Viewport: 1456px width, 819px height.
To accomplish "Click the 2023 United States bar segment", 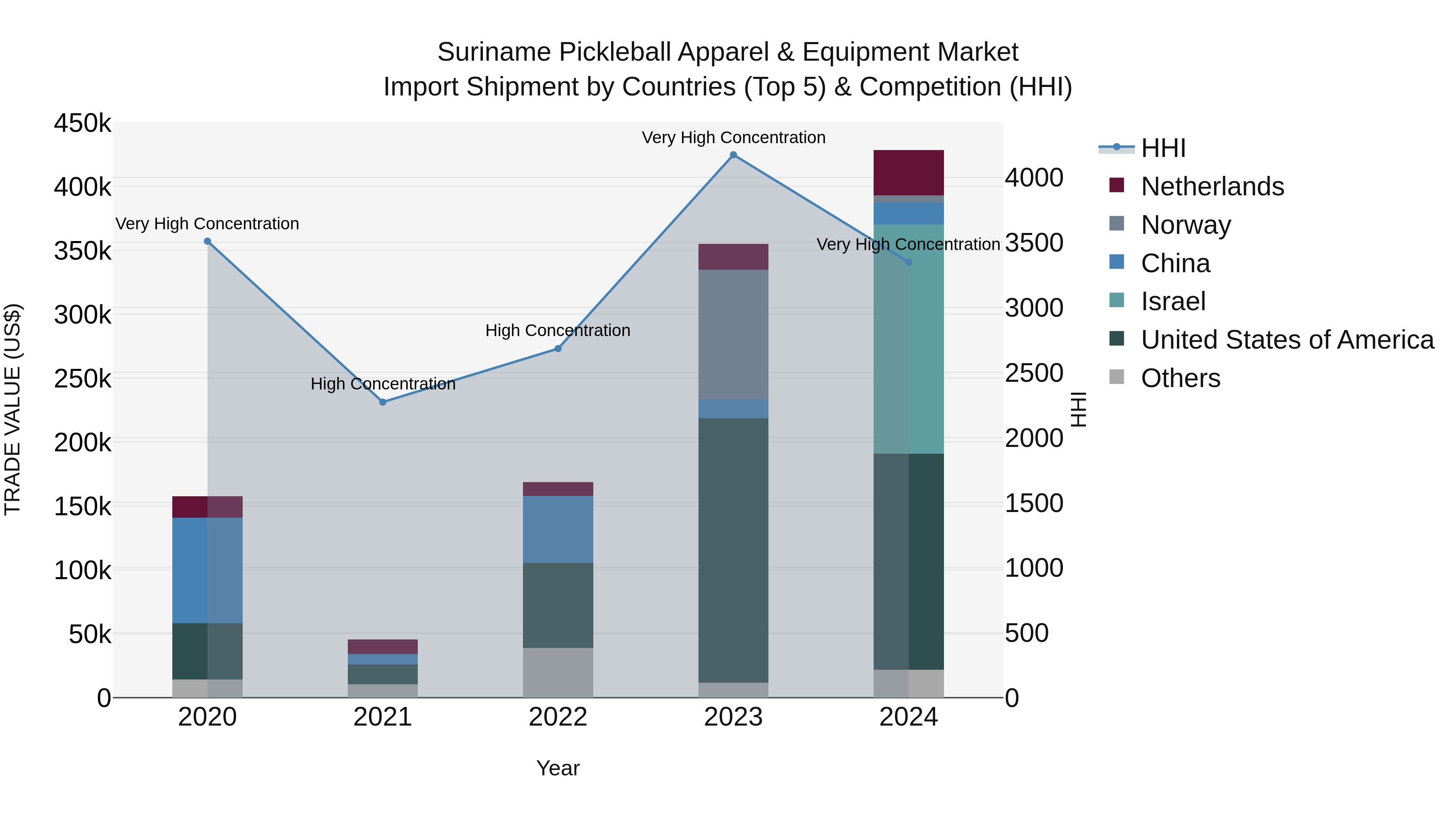I will [x=734, y=550].
